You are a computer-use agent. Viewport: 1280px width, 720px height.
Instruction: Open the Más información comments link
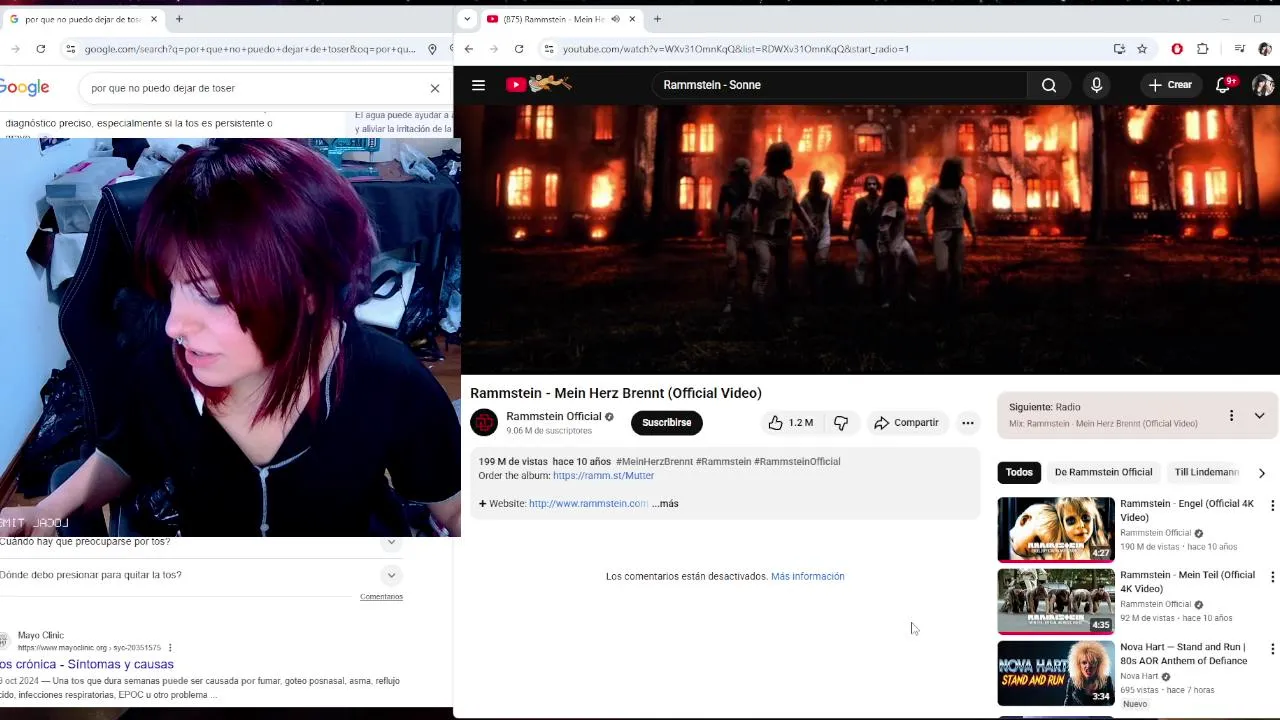pos(807,577)
